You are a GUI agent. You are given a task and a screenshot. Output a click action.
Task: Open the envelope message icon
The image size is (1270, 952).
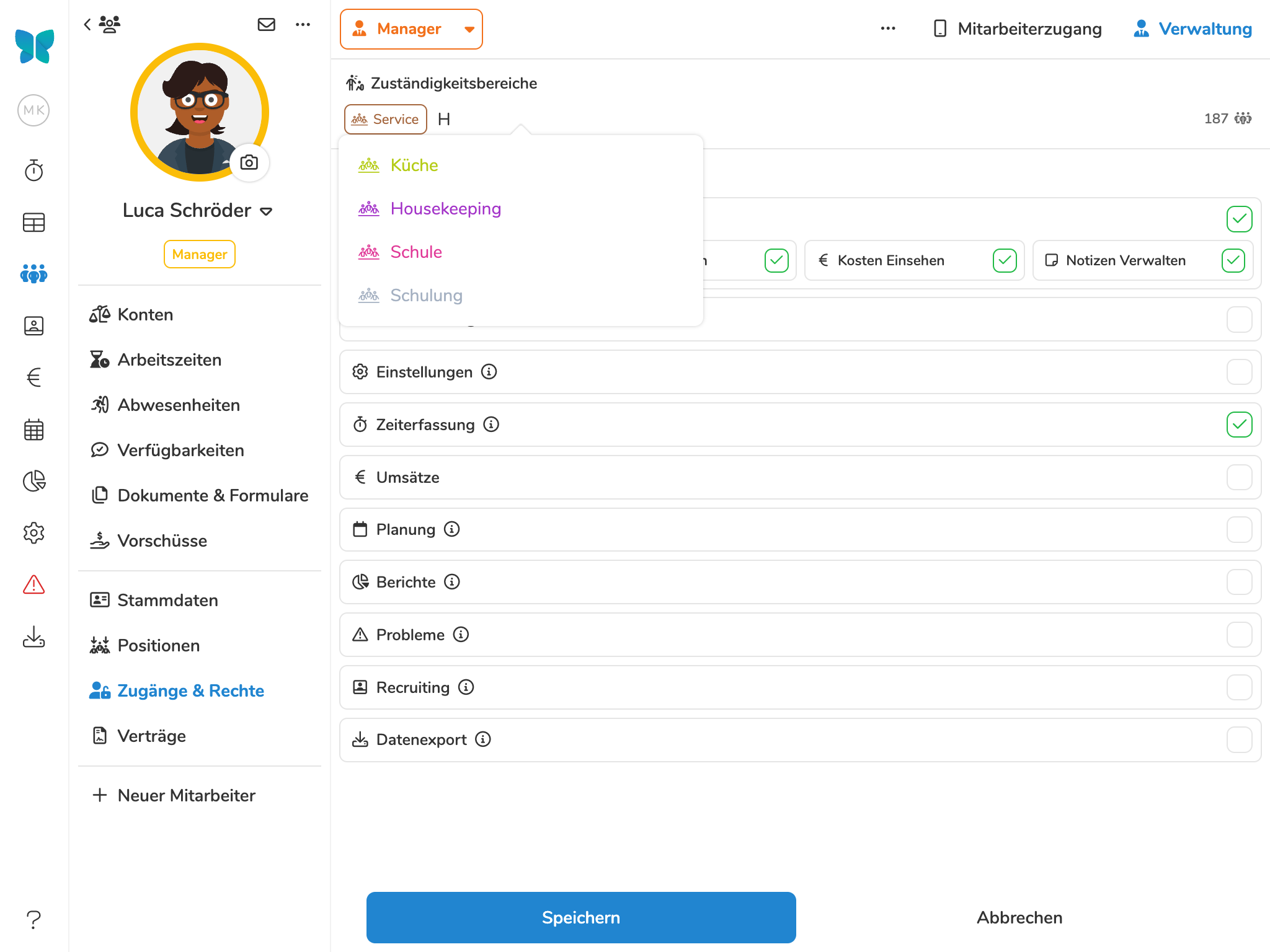(267, 25)
